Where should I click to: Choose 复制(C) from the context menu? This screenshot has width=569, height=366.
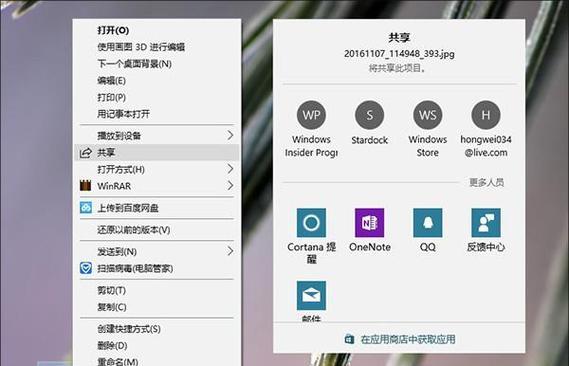tap(112, 307)
